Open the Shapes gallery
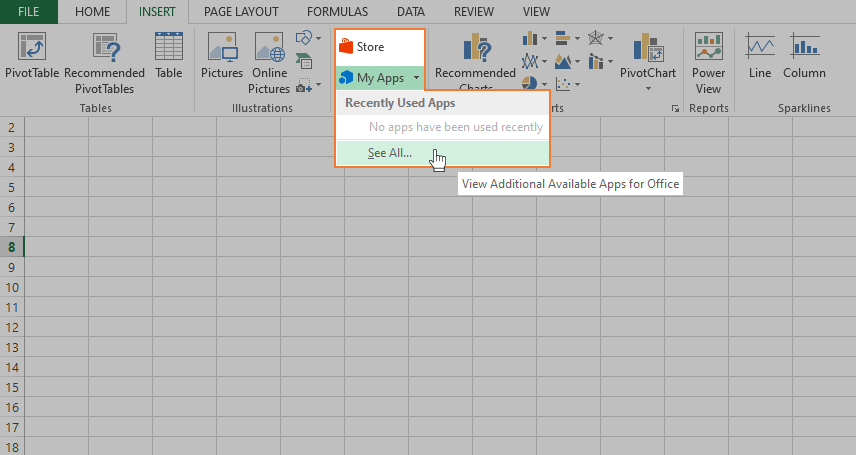 point(308,38)
